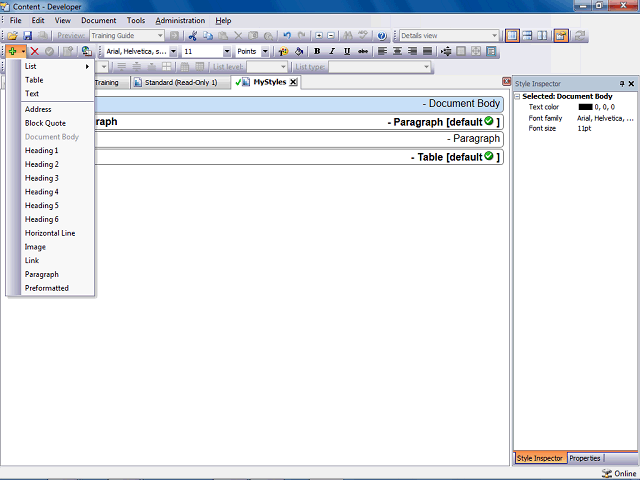Select the Table [default] style row
This screenshot has width=640, height=480.
298,157
